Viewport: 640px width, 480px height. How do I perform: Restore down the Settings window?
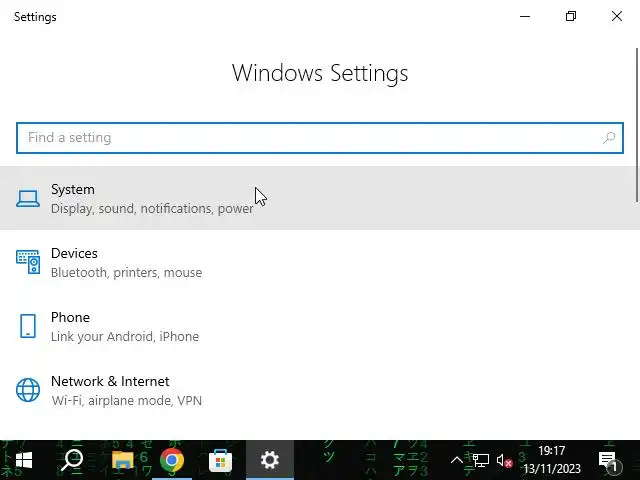[x=571, y=16]
